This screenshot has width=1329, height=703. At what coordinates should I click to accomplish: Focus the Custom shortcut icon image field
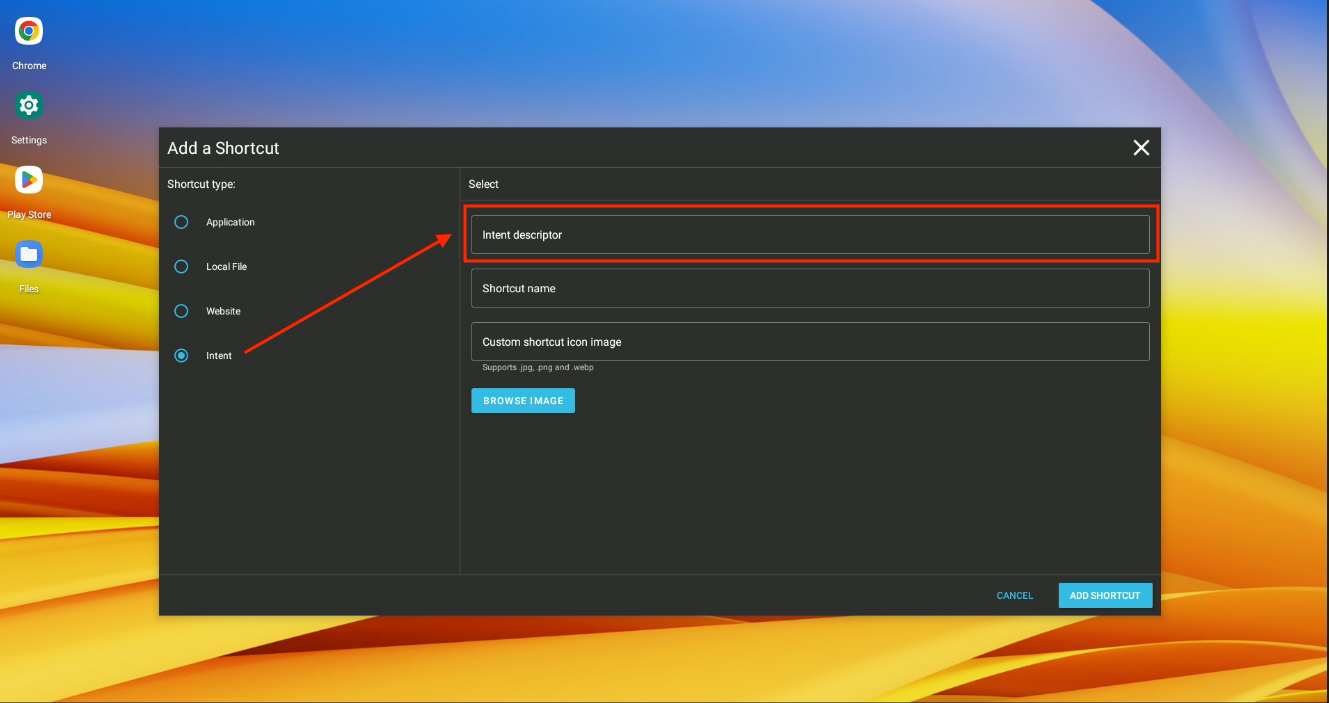pyautogui.click(x=809, y=342)
